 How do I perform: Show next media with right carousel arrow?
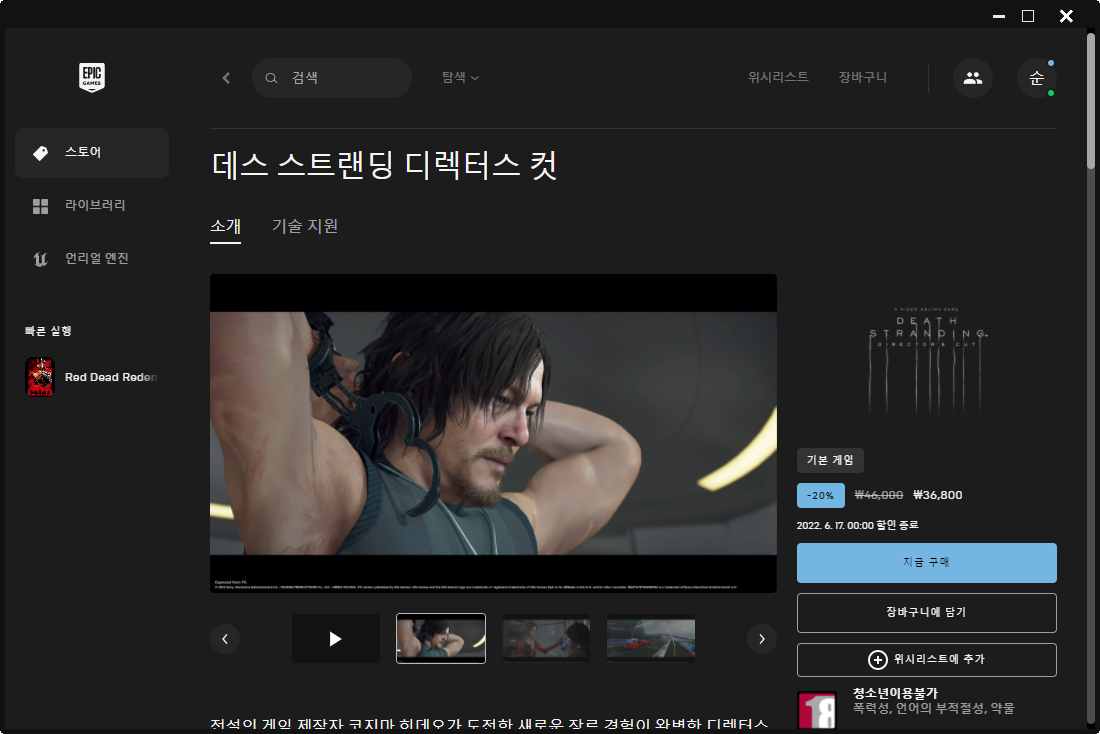[x=762, y=639]
